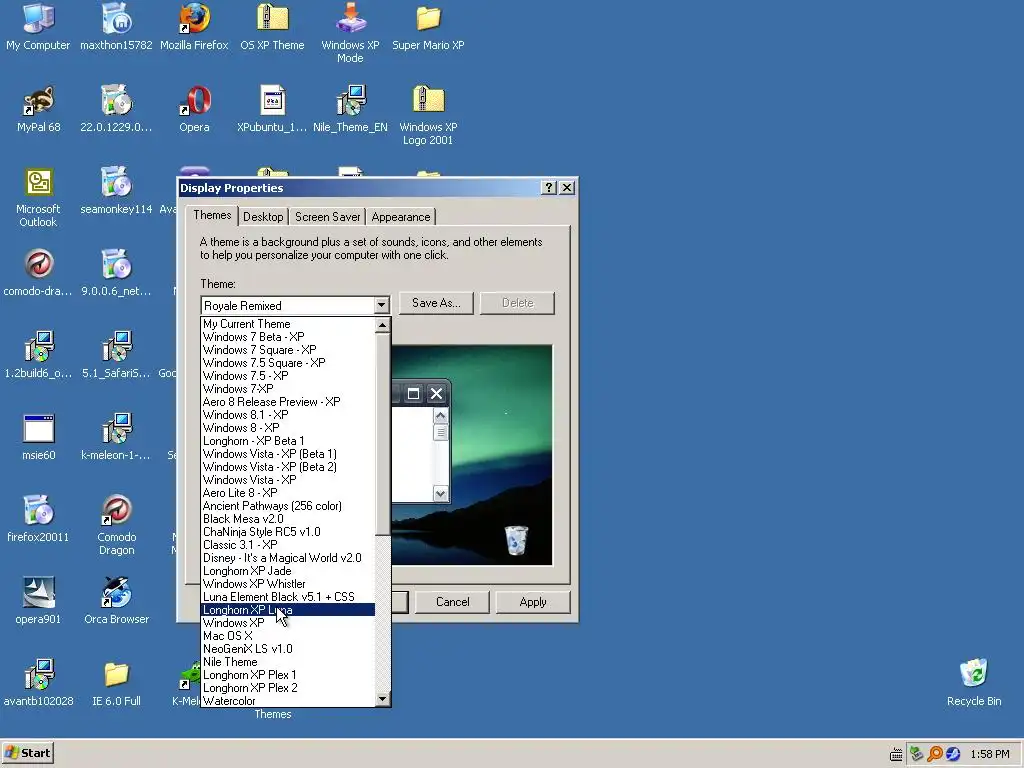Screen dimensions: 1024x768
Task: Collapse the Theme dropdown arrow
Action: click(381, 306)
